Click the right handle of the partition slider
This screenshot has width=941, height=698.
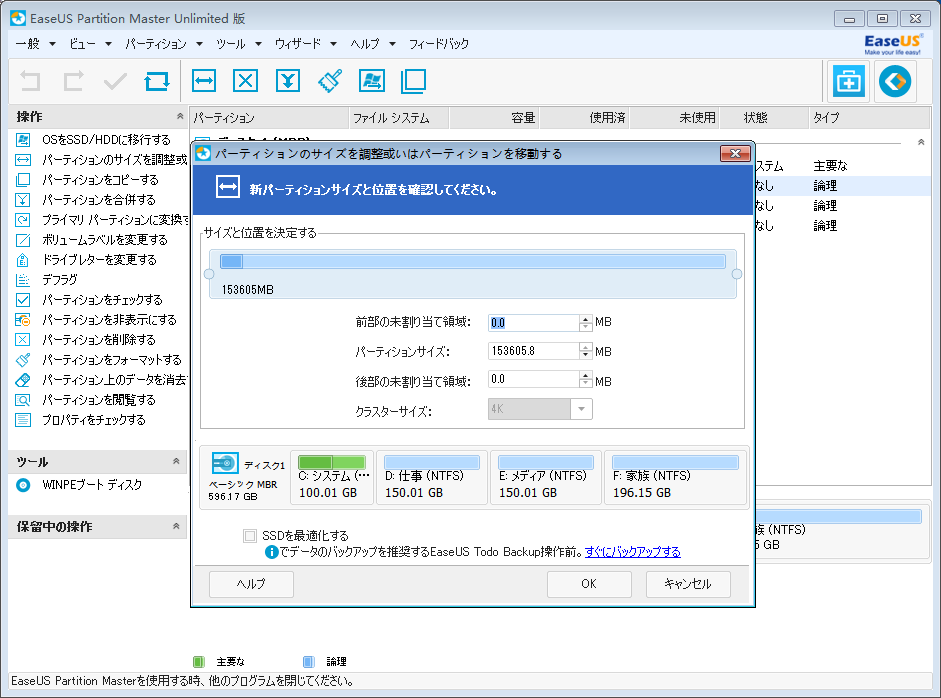(737, 274)
